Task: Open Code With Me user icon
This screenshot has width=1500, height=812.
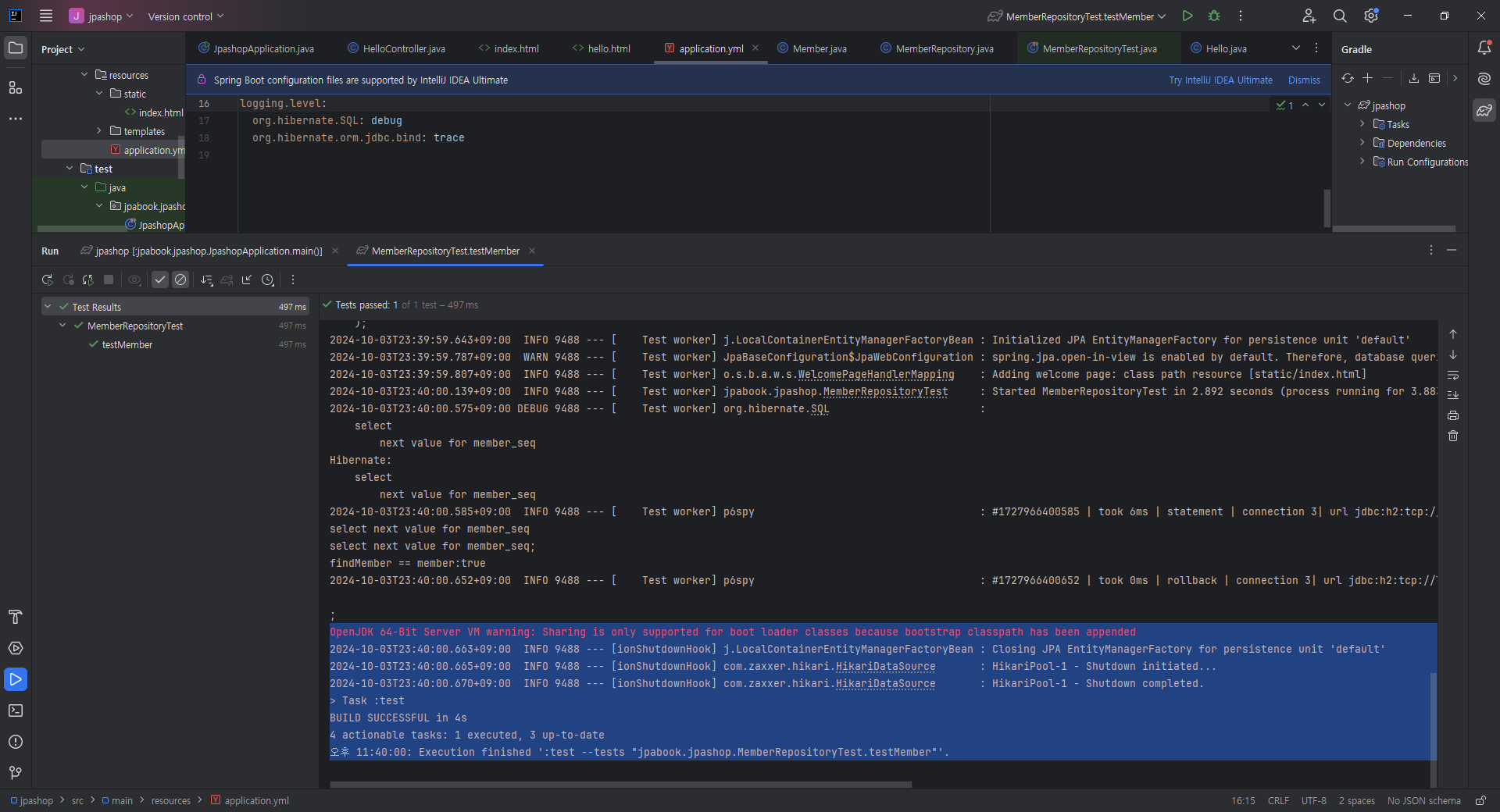Action: tap(1309, 16)
